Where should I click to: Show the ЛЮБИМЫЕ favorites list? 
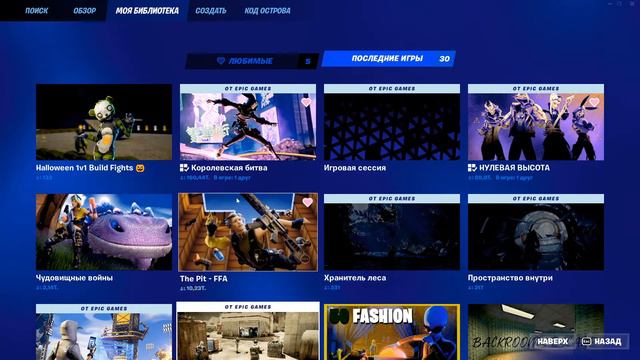252,61
